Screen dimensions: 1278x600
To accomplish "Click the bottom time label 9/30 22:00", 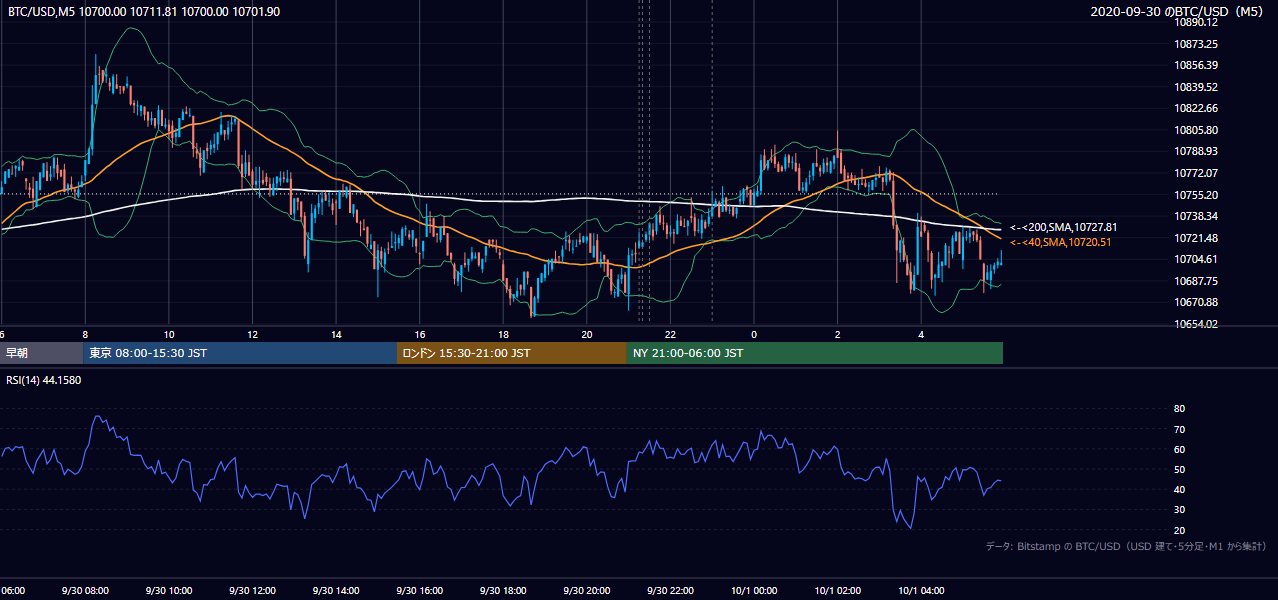I will [670, 591].
